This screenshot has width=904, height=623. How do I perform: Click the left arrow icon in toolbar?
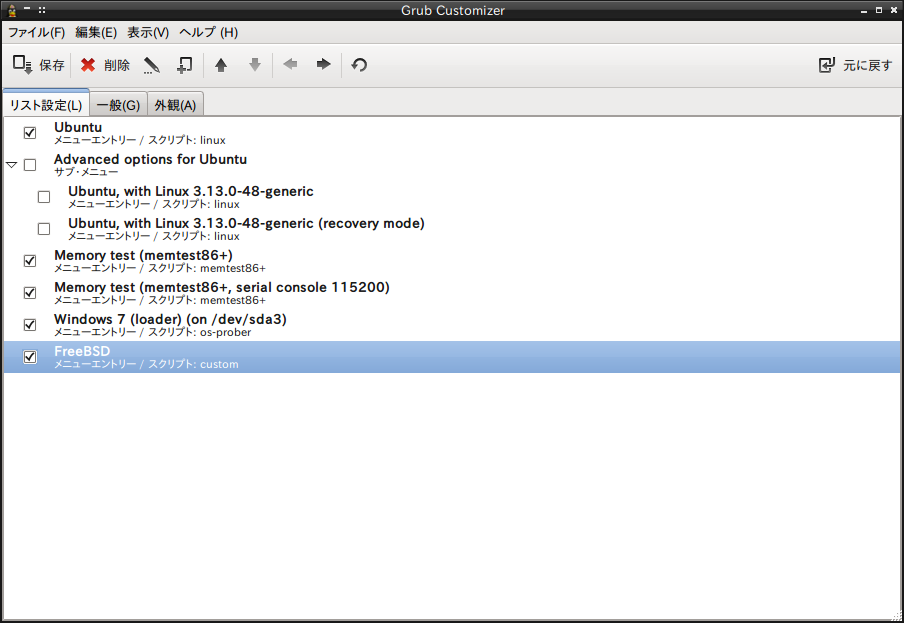pos(291,64)
